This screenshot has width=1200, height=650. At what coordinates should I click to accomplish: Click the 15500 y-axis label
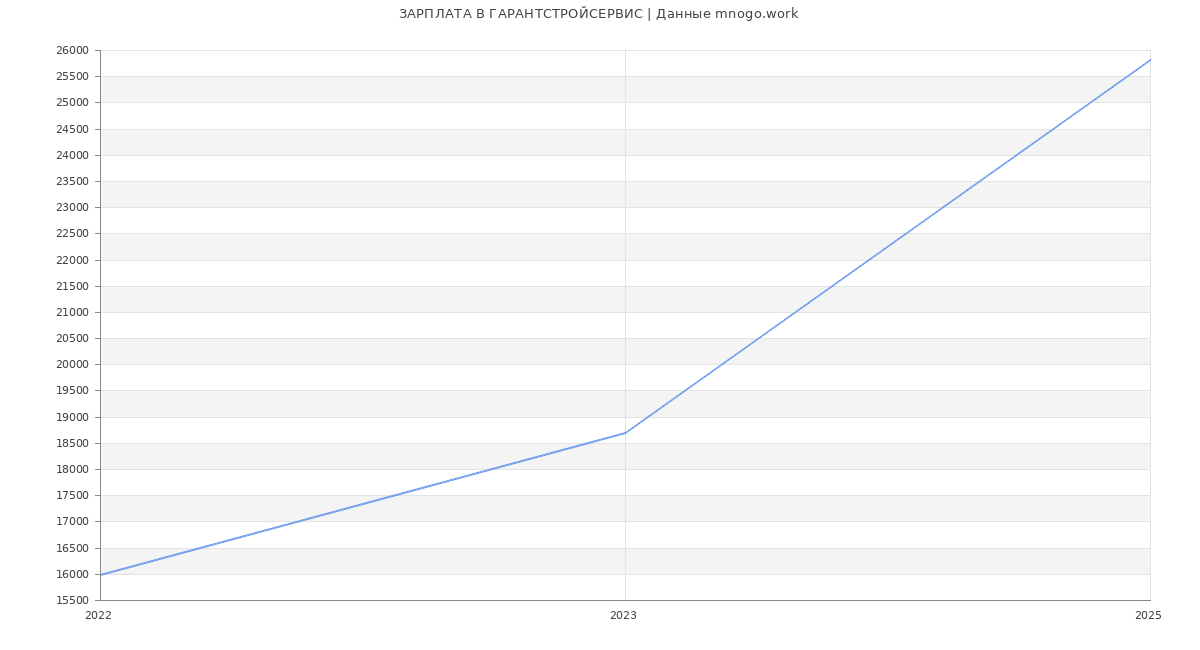(72, 601)
